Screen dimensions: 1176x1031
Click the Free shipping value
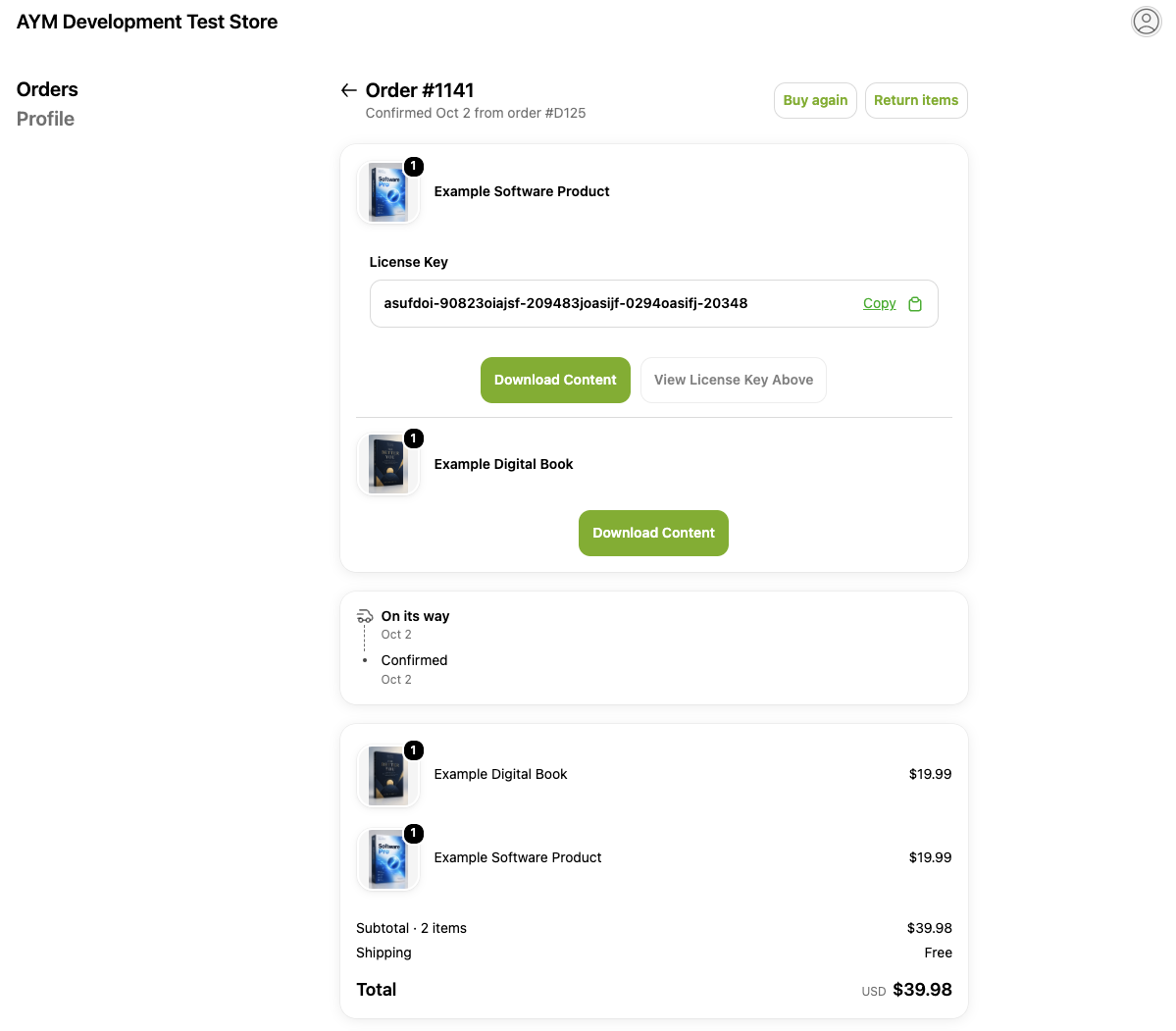[938, 953]
